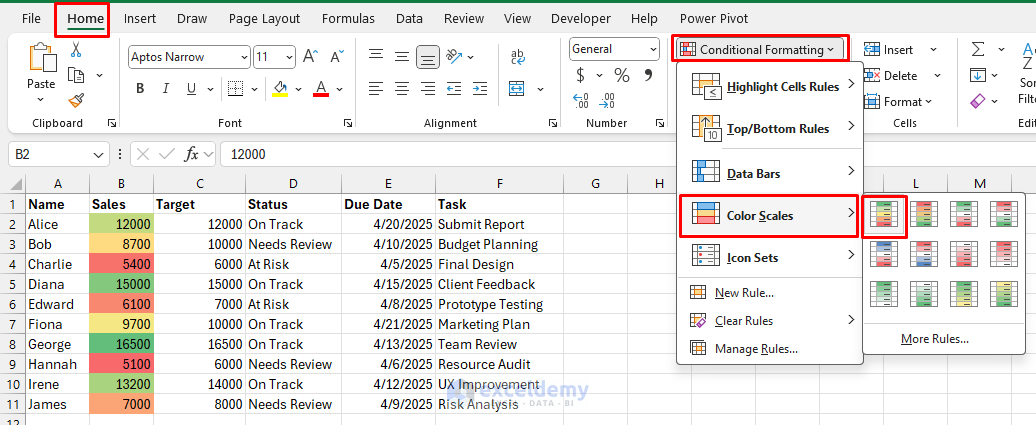Click the Format Painter brush icon
This screenshot has height=425, width=1036.
pos(77,99)
